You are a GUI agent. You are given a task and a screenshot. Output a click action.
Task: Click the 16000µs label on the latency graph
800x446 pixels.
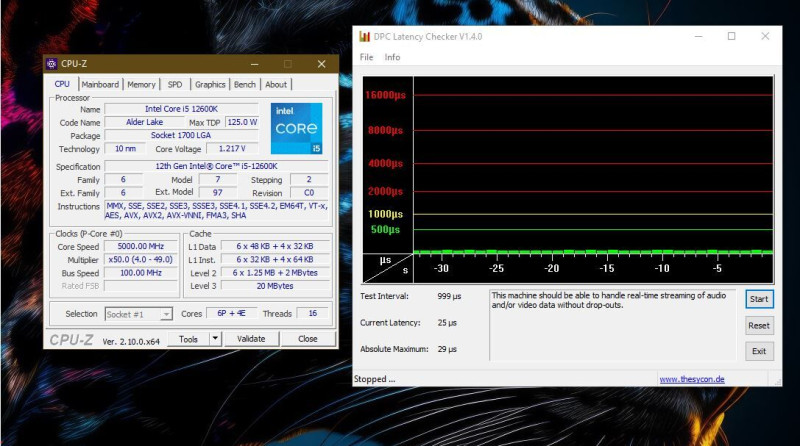click(x=385, y=95)
